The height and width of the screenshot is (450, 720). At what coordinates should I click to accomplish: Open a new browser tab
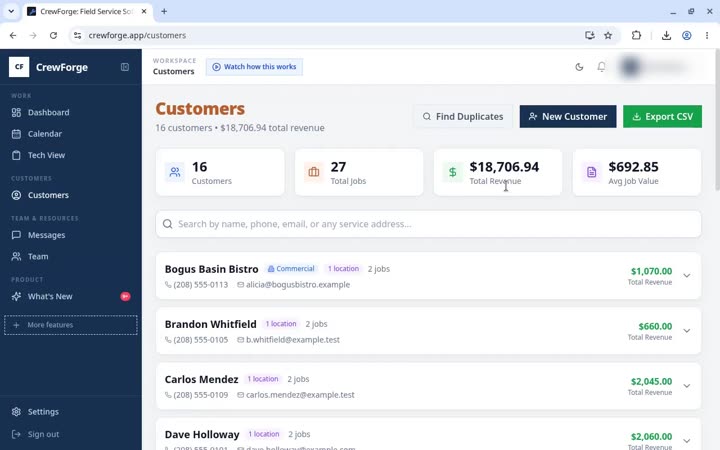point(164,11)
